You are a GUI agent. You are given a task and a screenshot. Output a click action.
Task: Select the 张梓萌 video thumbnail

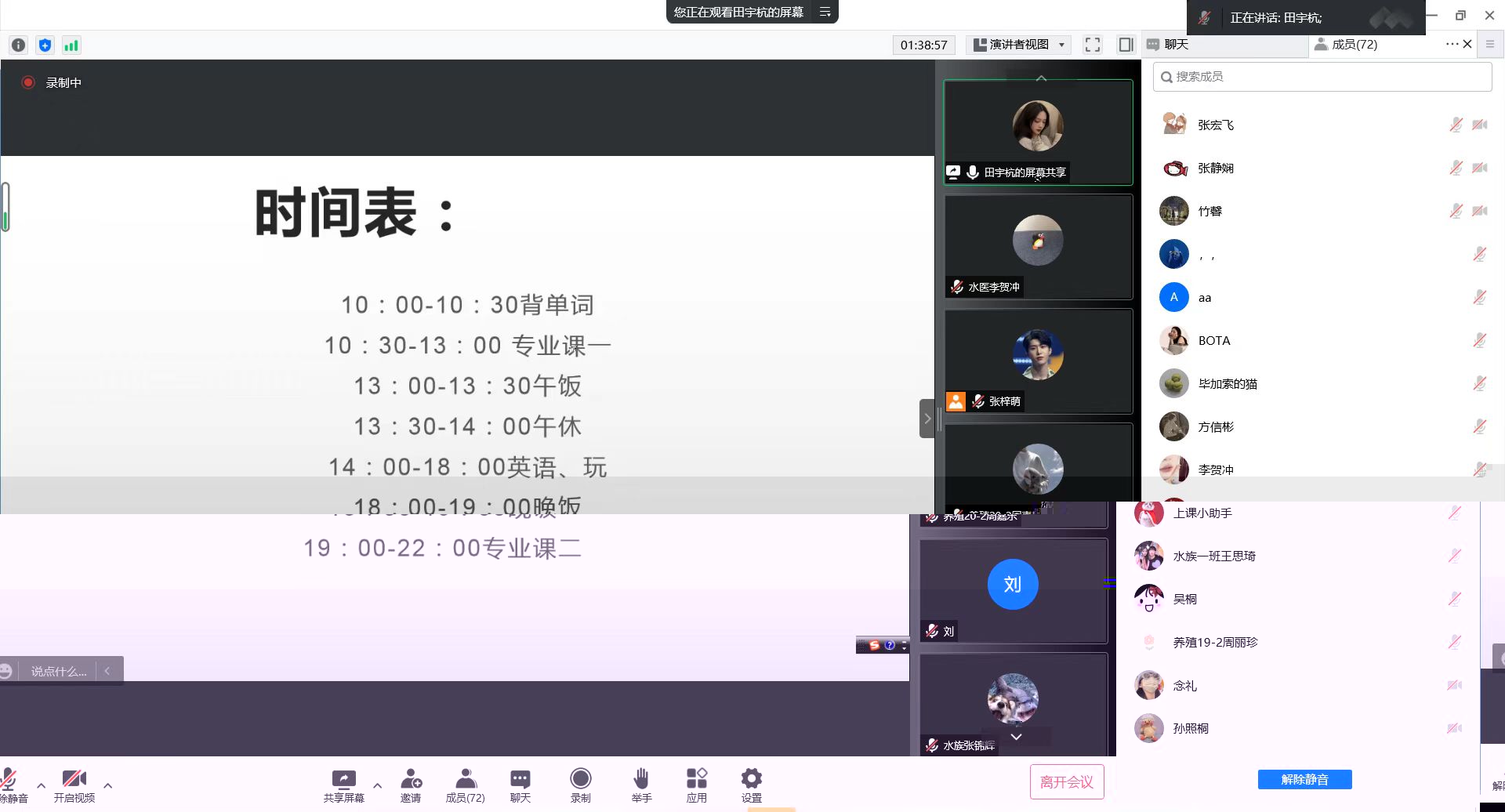tap(1038, 361)
